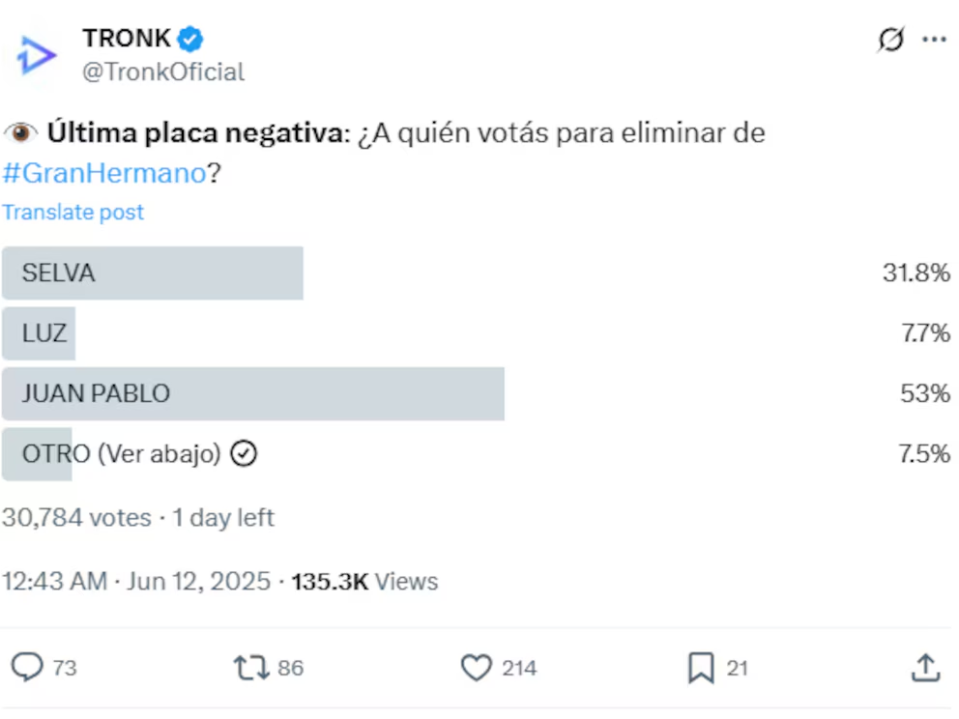Open the three-dot more options menu
Viewport: 959px width, 719px height.
934,40
